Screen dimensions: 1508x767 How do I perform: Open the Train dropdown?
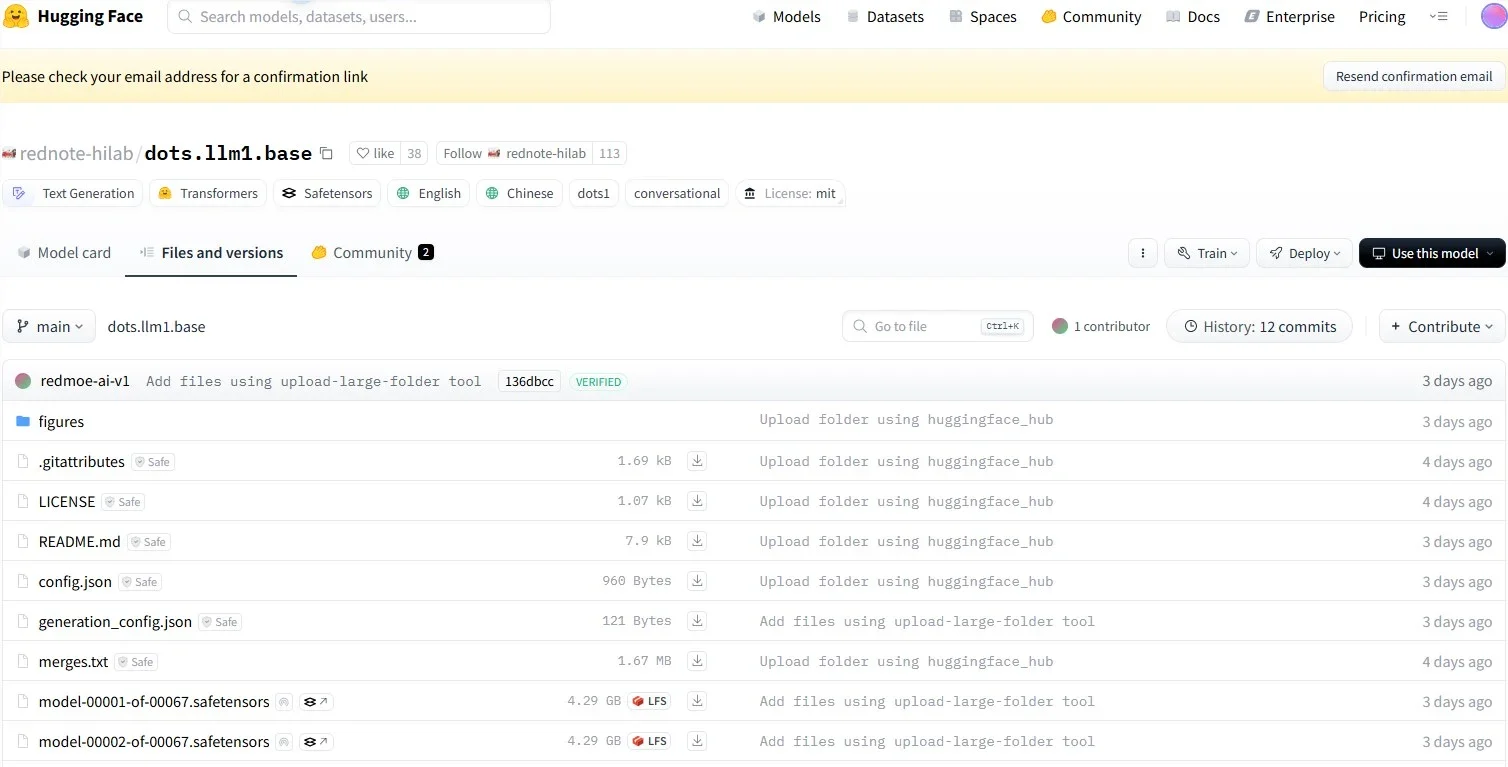click(1207, 253)
